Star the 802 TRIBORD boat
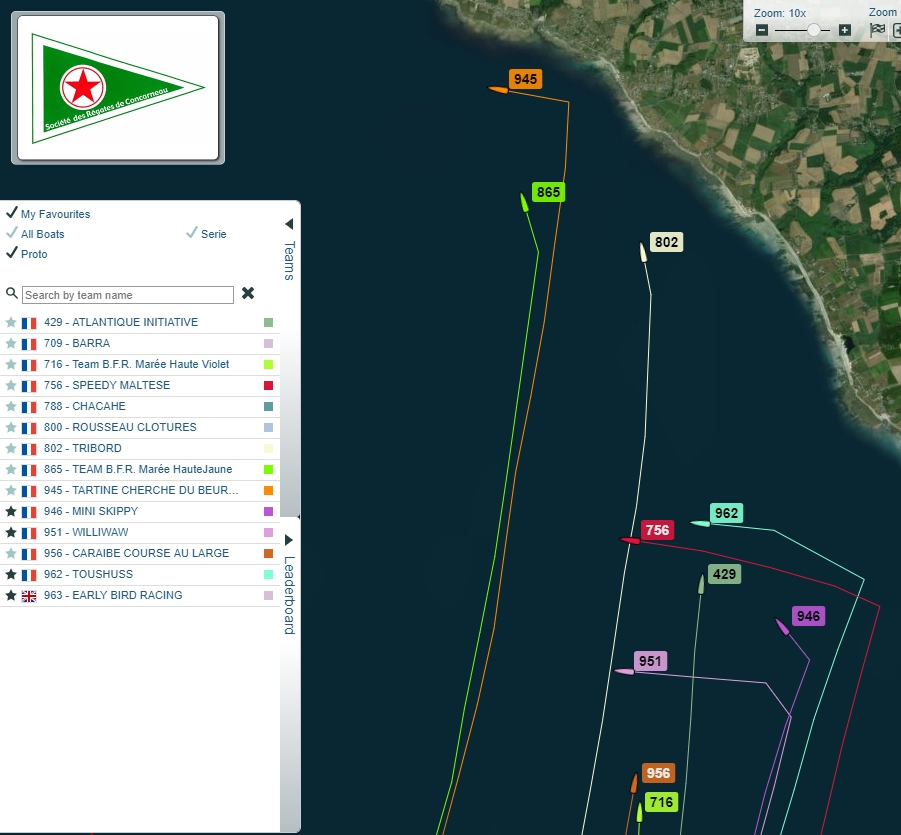Viewport: 901px width, 835px height. [x=11, y=449]
